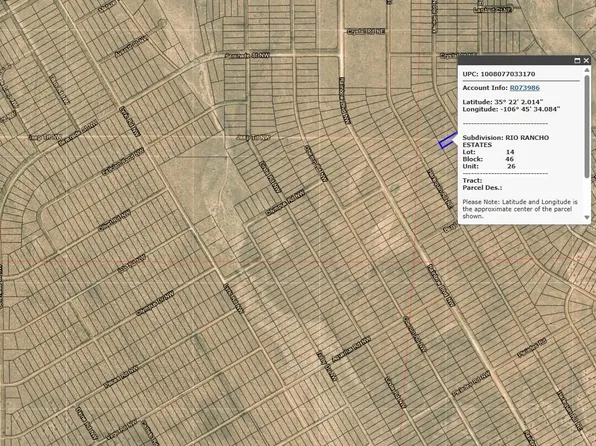Click the Lot value 14

point(510,152)
